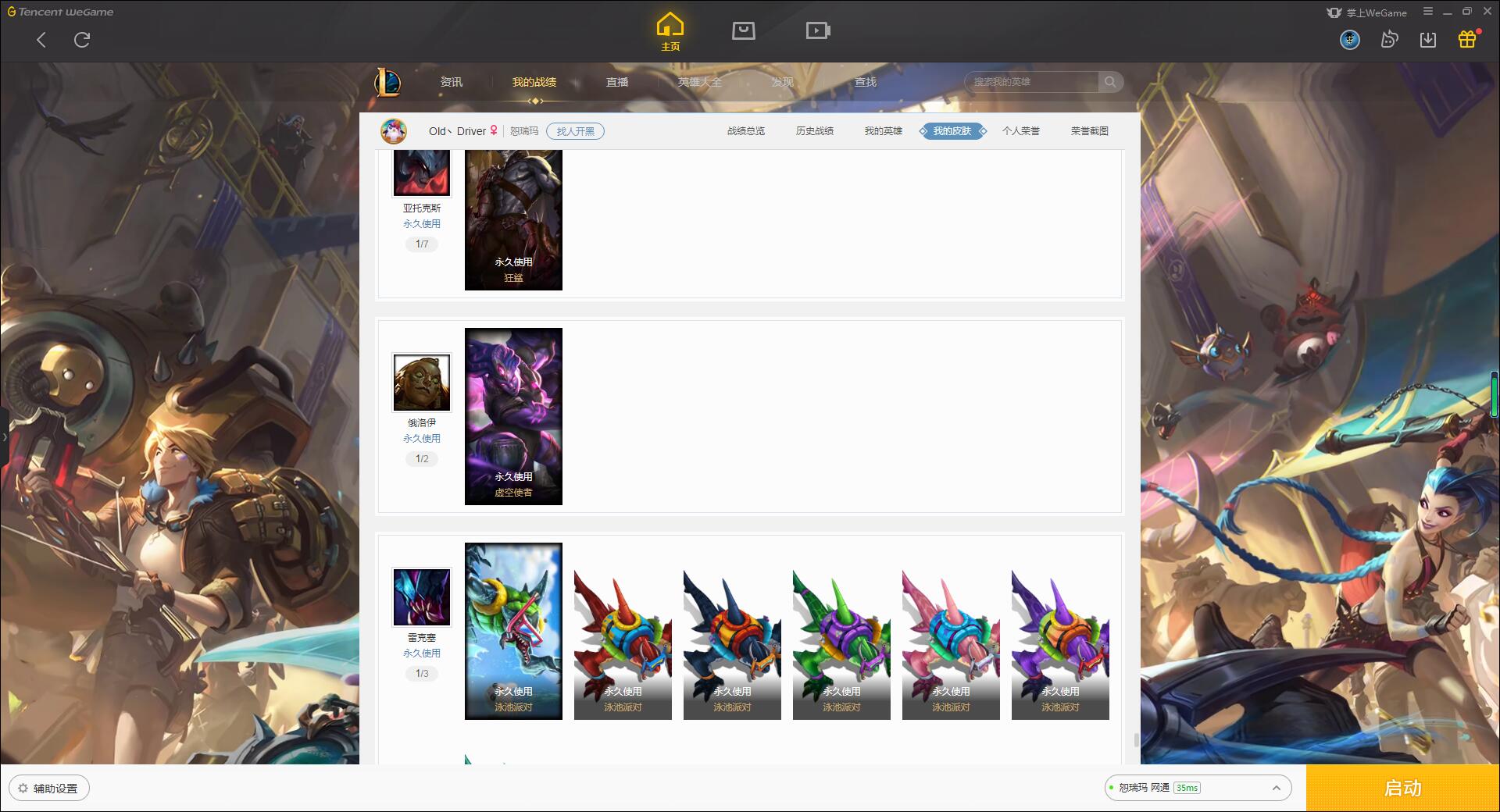
Task: Select the red 泳池派对 chroma thumbnail
Action: [x=623, y=644]
